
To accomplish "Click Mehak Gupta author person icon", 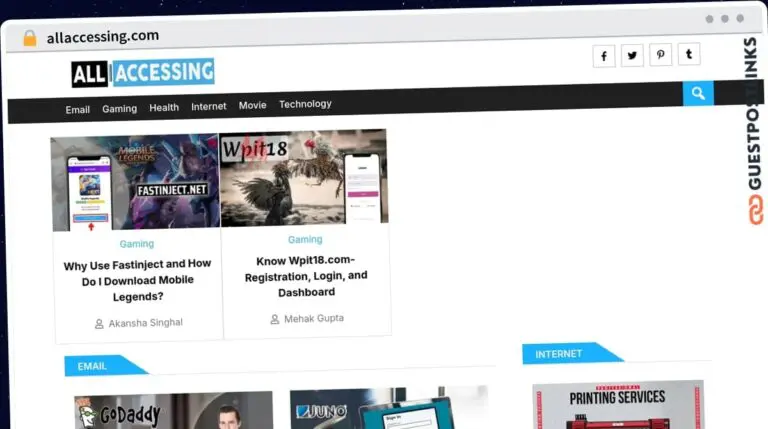I will [275, 320].
